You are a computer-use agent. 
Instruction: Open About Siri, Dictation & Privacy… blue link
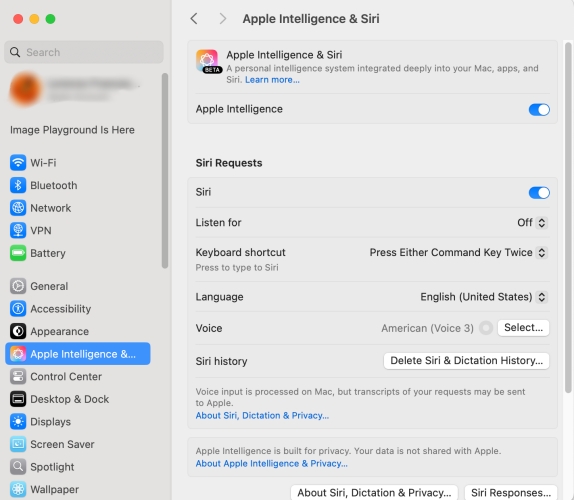(262, 415)
